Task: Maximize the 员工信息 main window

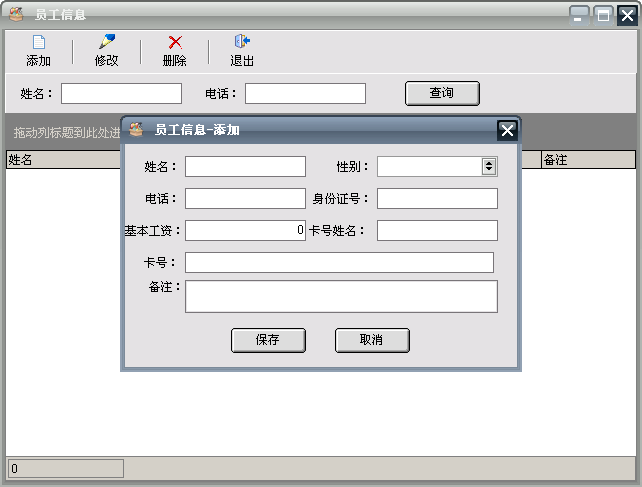Action: [x=603, y=16]
